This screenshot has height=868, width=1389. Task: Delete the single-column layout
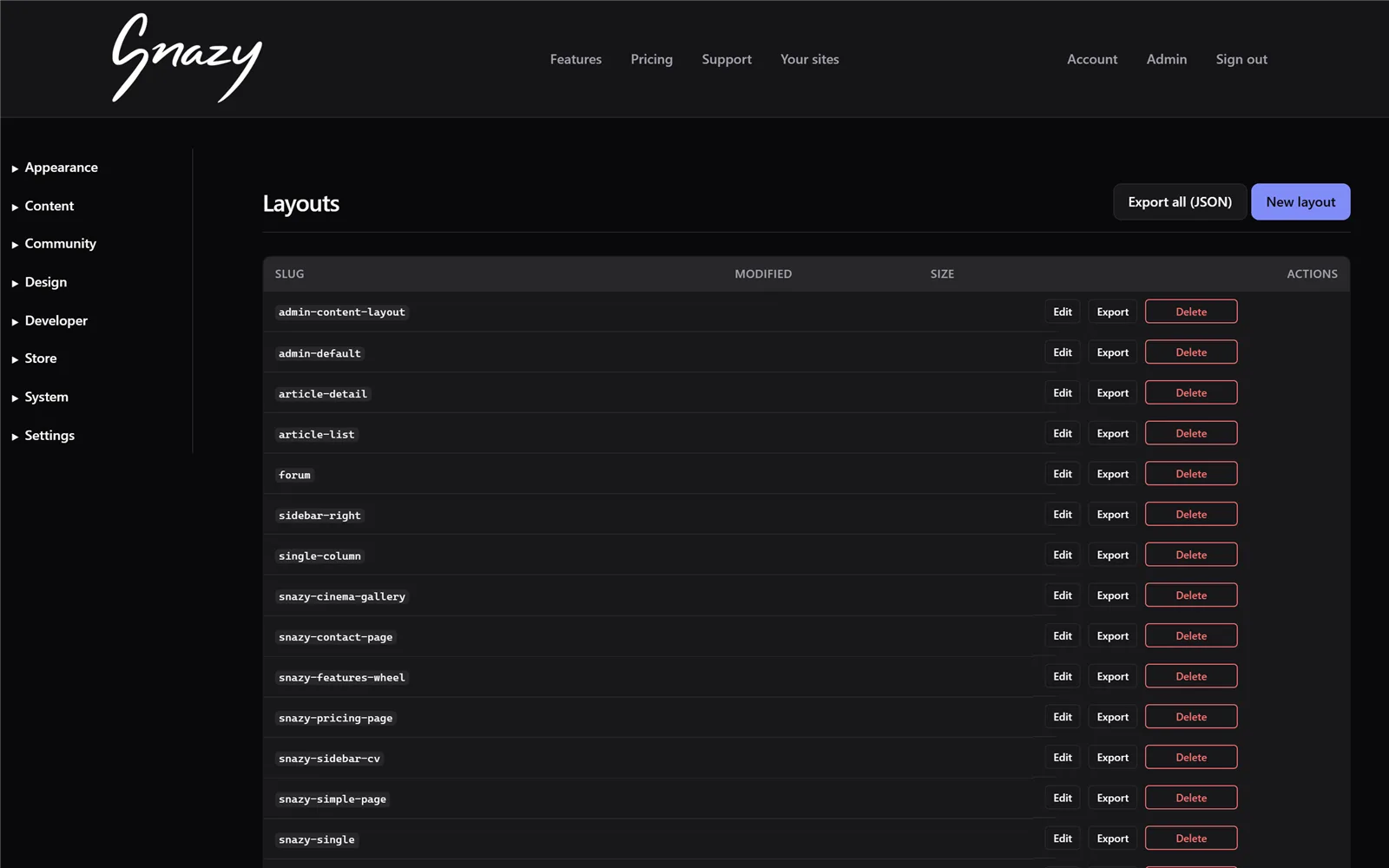tap(1191, 555)
